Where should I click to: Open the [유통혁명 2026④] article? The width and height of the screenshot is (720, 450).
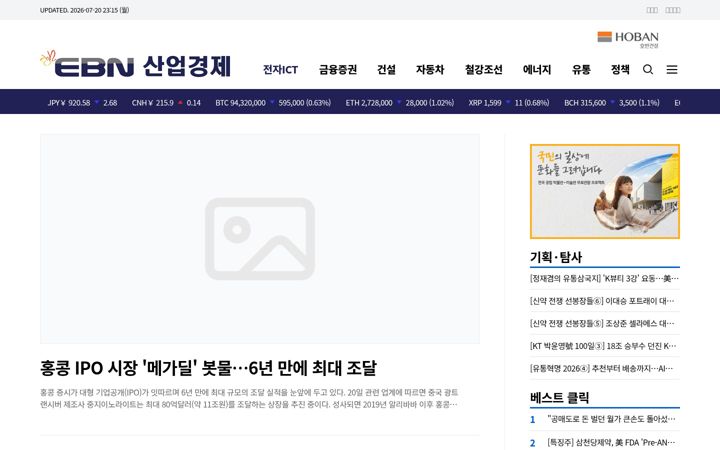[x=602, y=368]
